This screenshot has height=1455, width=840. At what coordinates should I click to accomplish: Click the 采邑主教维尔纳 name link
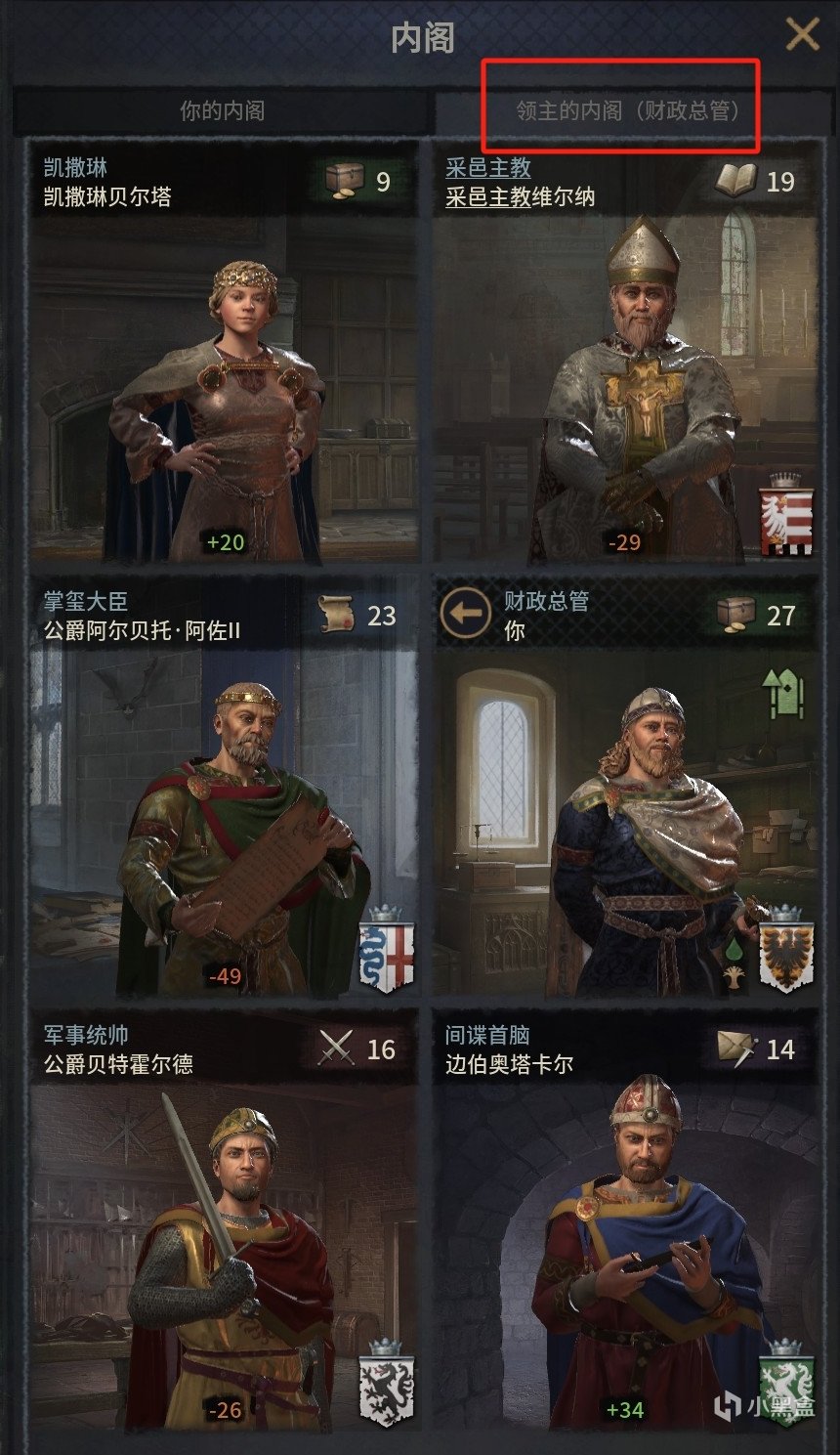pos(520,196)
